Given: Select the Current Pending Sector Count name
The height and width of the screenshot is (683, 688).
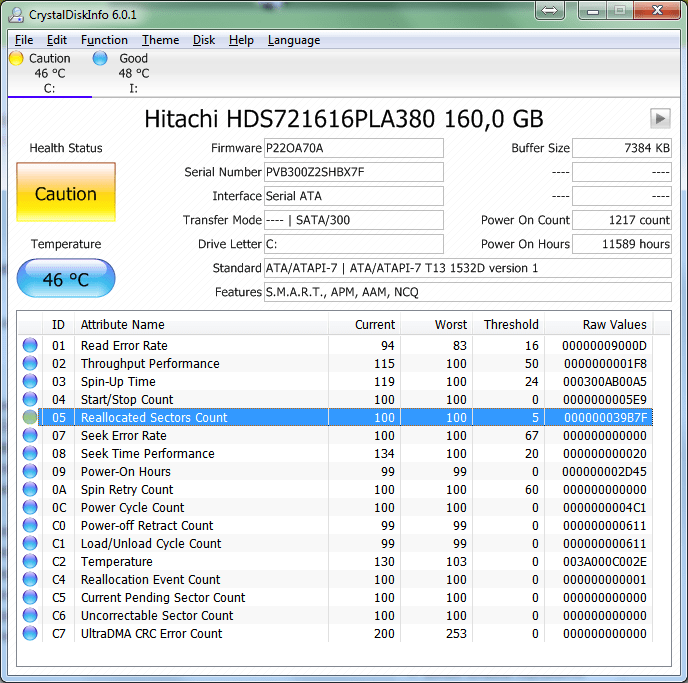Looking at the screenshot, I should (163, 597).
